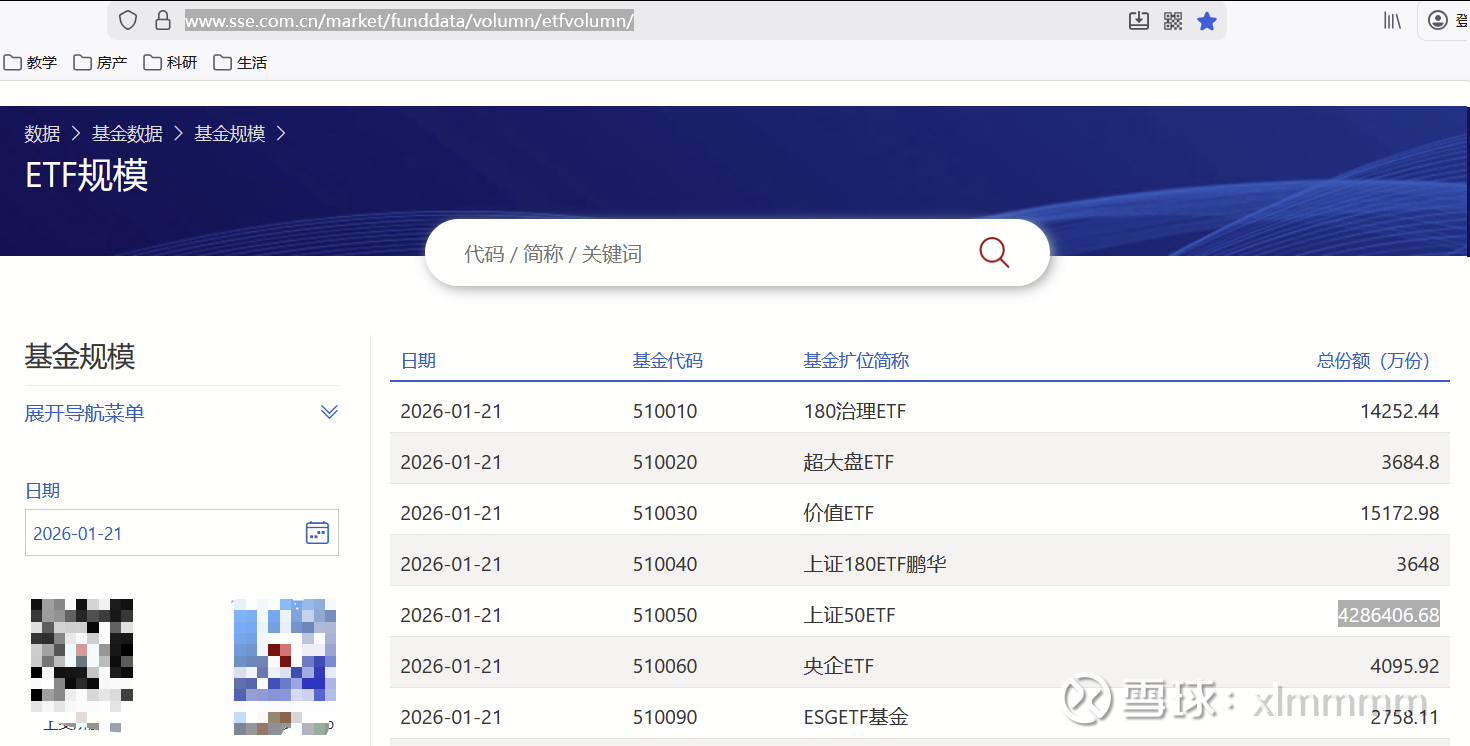Open the QR code icon in address bar
The height and width of the screenshot is (746, 1470).
point(1173,21)
